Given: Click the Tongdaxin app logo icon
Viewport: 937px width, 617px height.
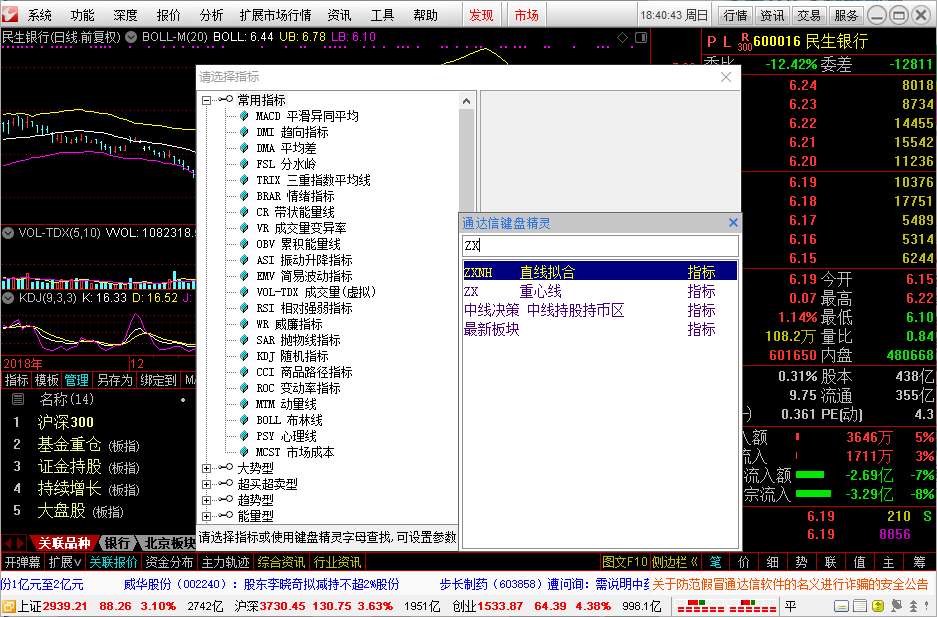Looking at the screenshot, I should (10, 14).
